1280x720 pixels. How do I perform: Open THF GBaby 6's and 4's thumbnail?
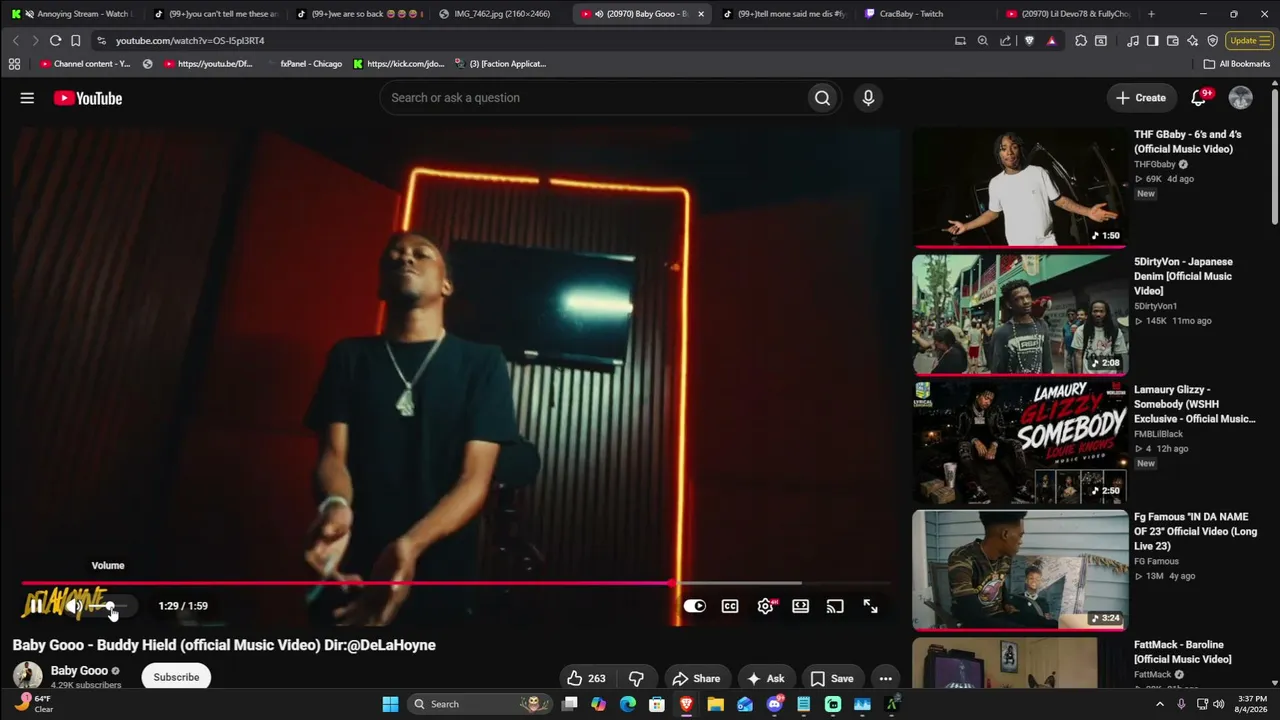click(1019, 187)
